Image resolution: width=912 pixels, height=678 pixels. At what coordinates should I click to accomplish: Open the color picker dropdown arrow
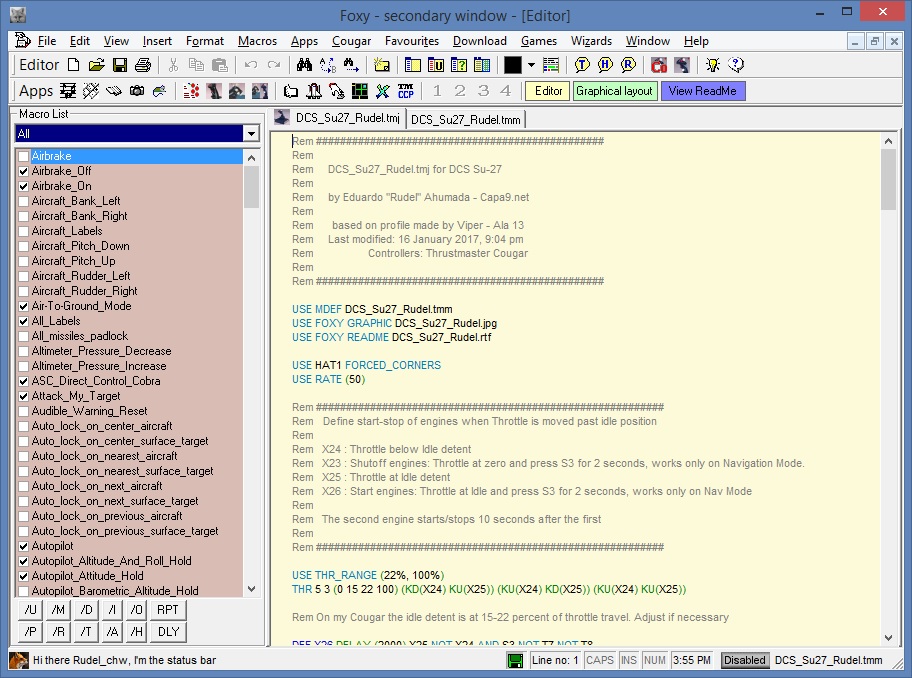531,65
